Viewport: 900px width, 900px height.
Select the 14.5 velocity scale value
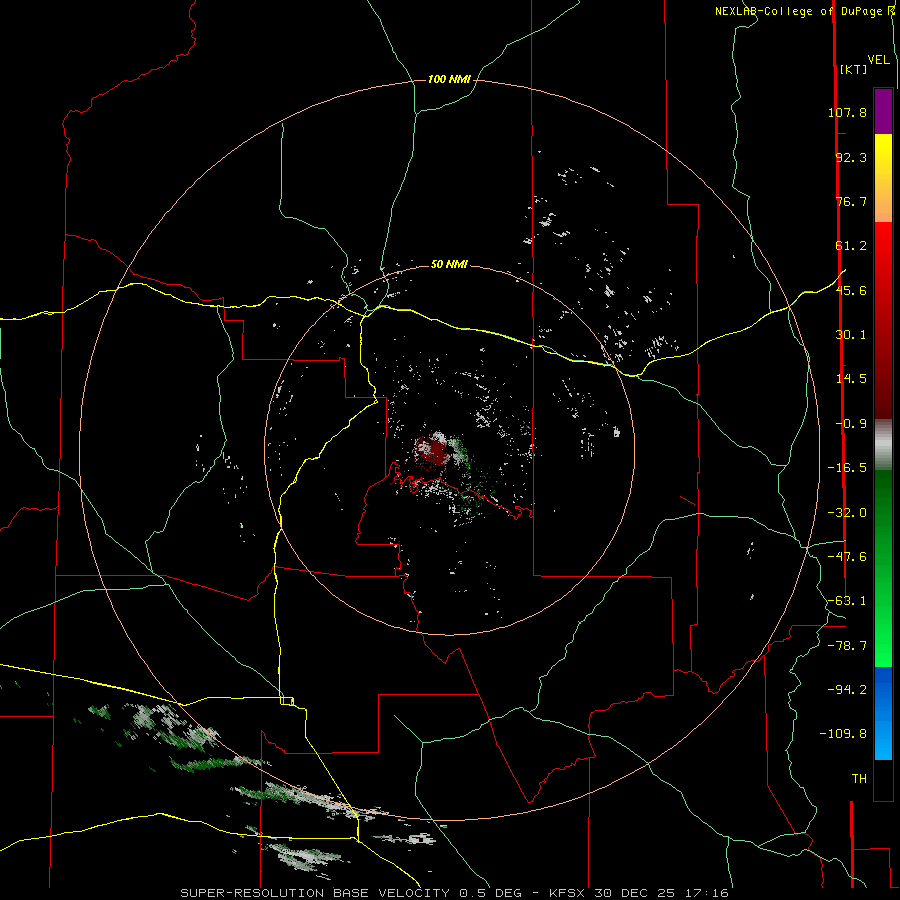(851, 379)
